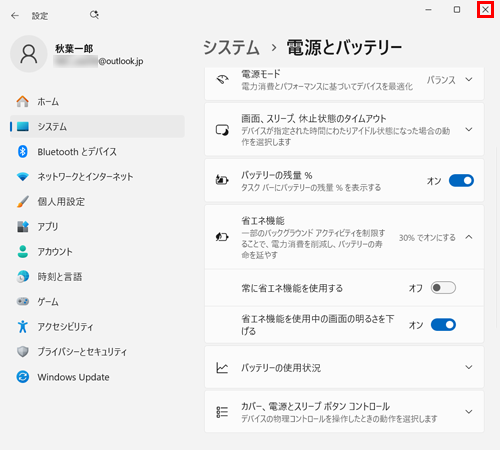Image resolution: width=500 pixels, height=450 pixels.
Task: Minimize the Settings window
Action: coord(429,10)
